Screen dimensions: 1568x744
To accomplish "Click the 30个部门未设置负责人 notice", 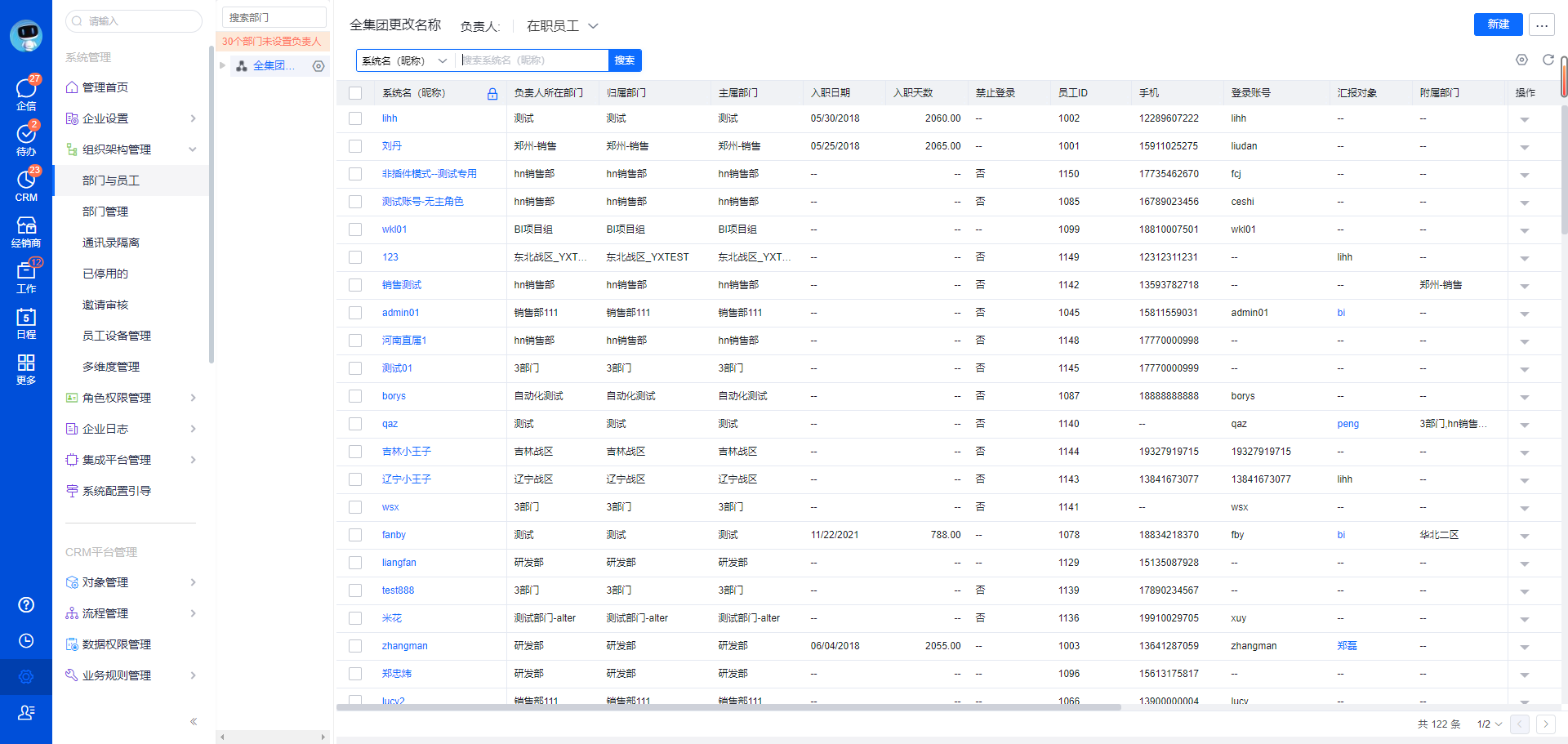I will pyautogui.click(x=272, y=42).
